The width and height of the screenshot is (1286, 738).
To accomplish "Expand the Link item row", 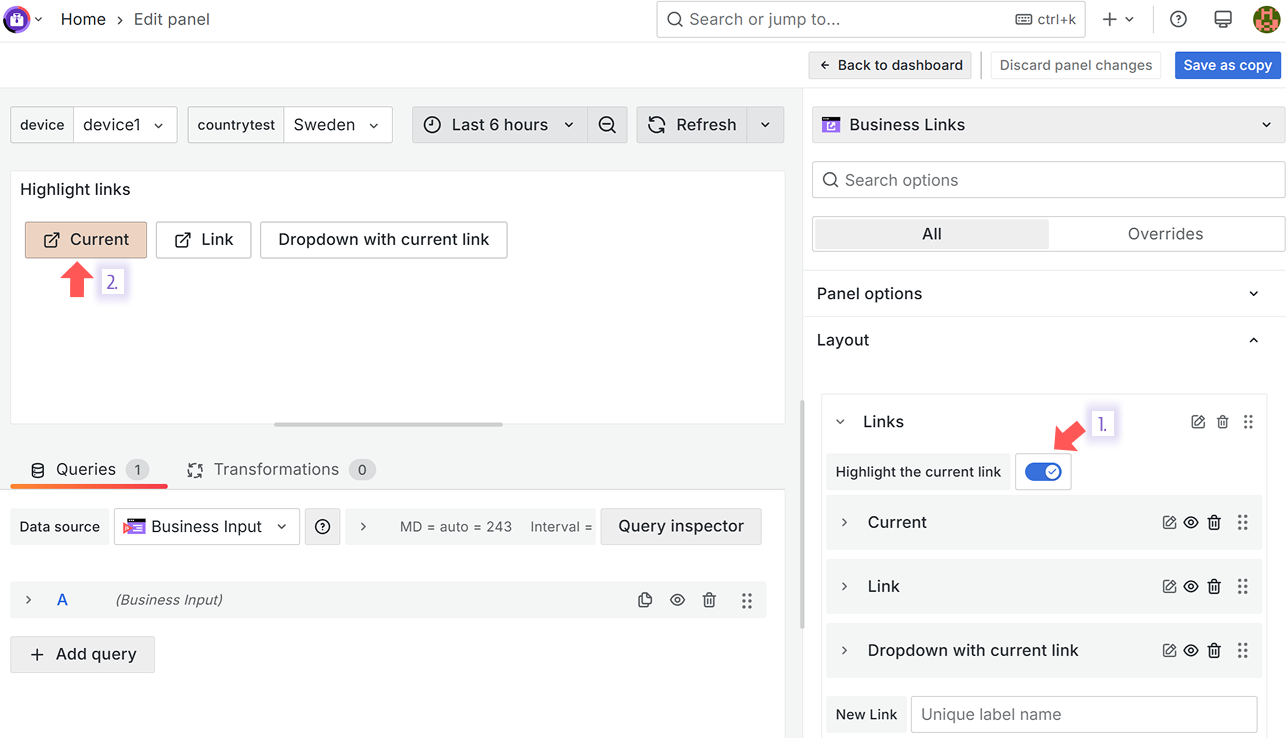I will (x=844, y=586).
